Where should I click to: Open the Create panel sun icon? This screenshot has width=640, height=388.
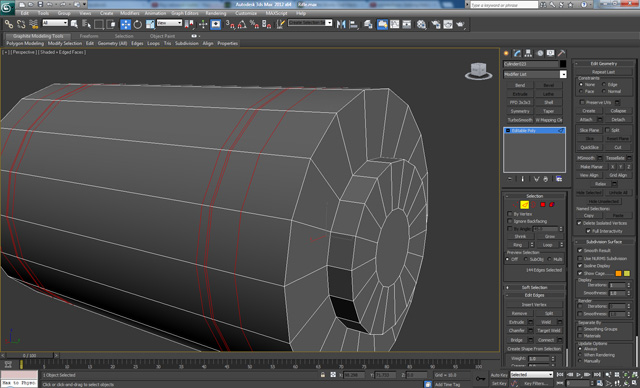pyautogui.click(x=507, y=53)
